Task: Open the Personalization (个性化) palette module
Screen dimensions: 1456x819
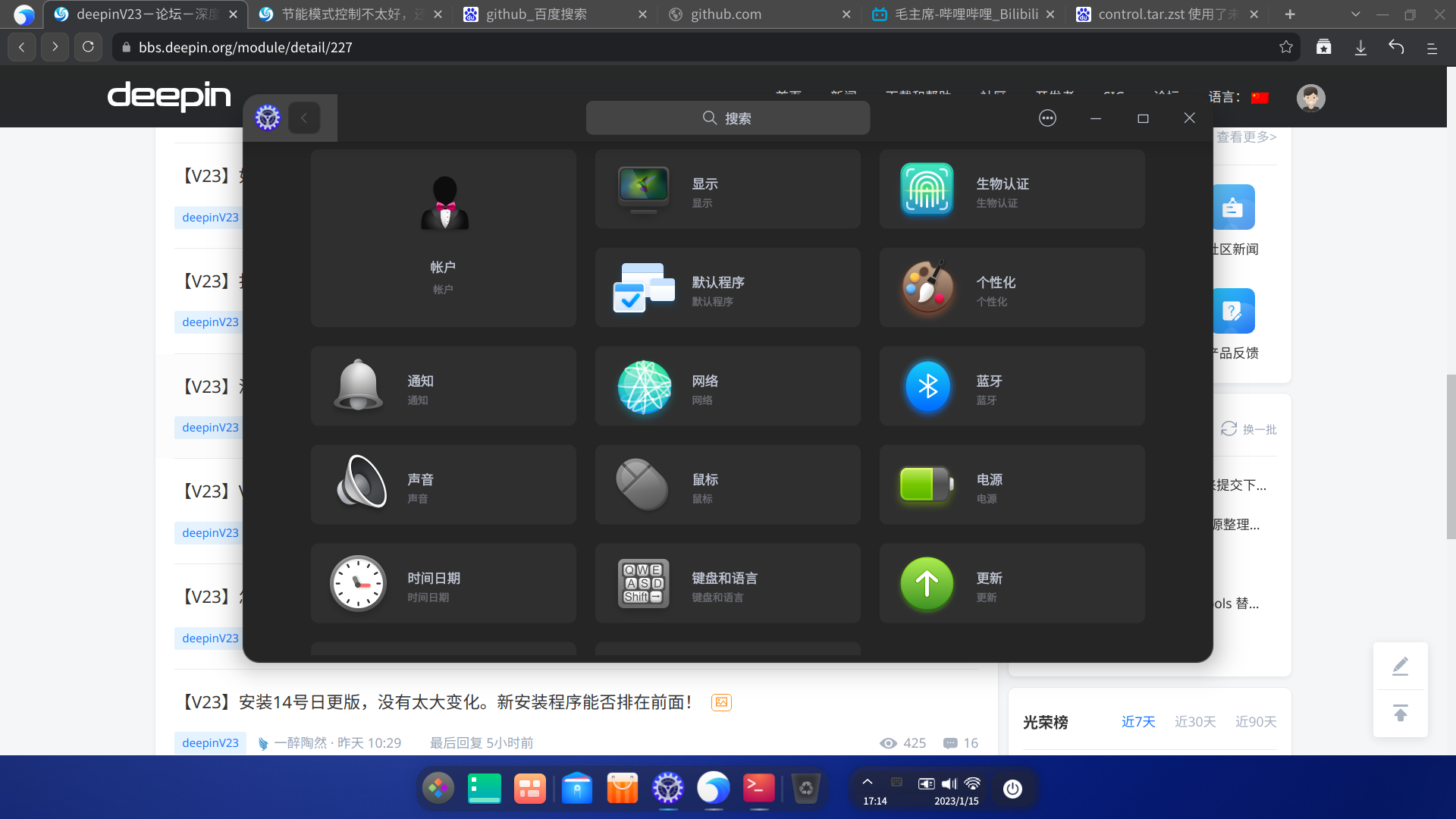Action: point(1012,287)
